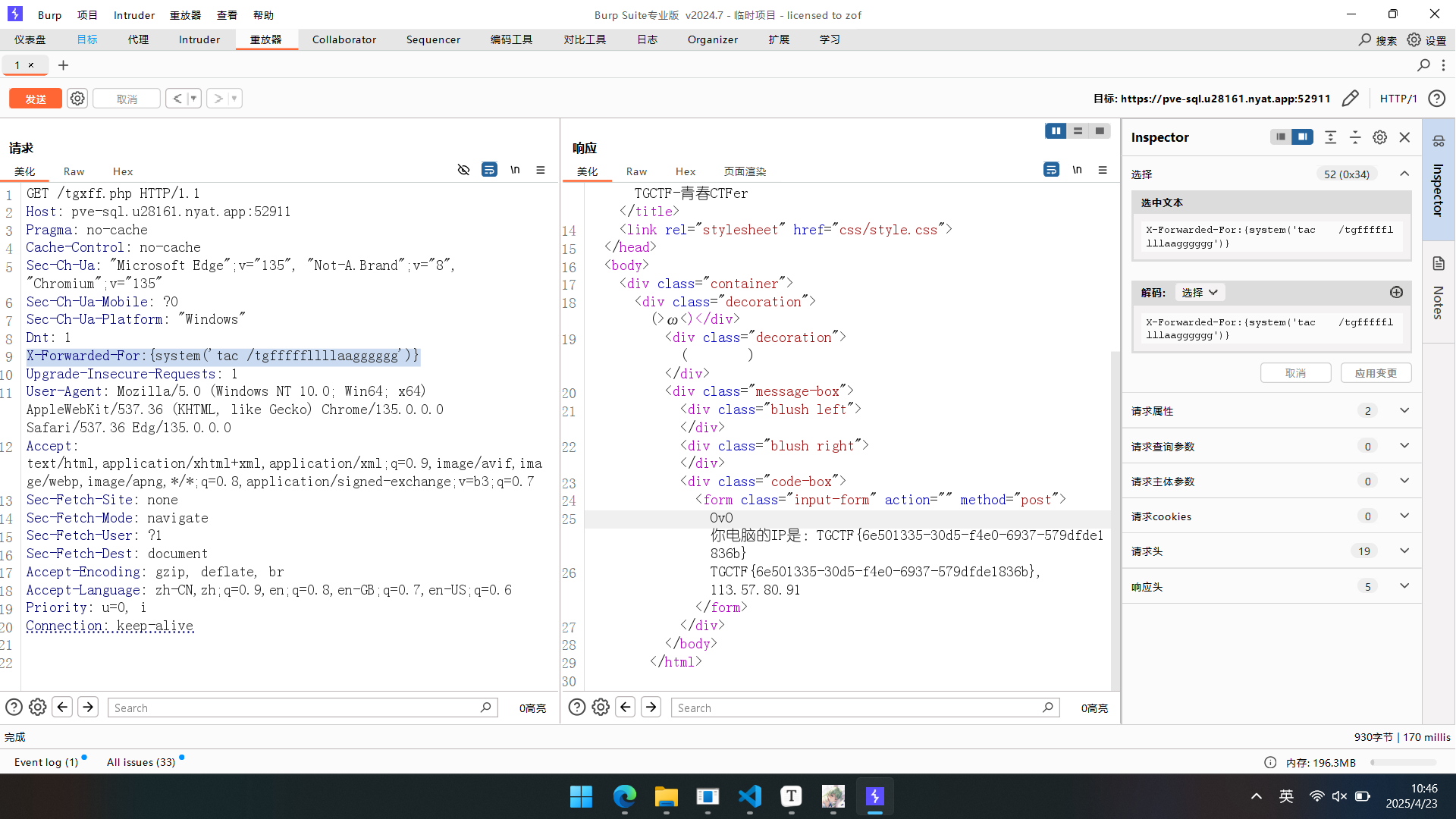The height and width of the screenshot is (819, 1456).
Task: Expand all Inspector sections icon
Action: point(1330,137)
